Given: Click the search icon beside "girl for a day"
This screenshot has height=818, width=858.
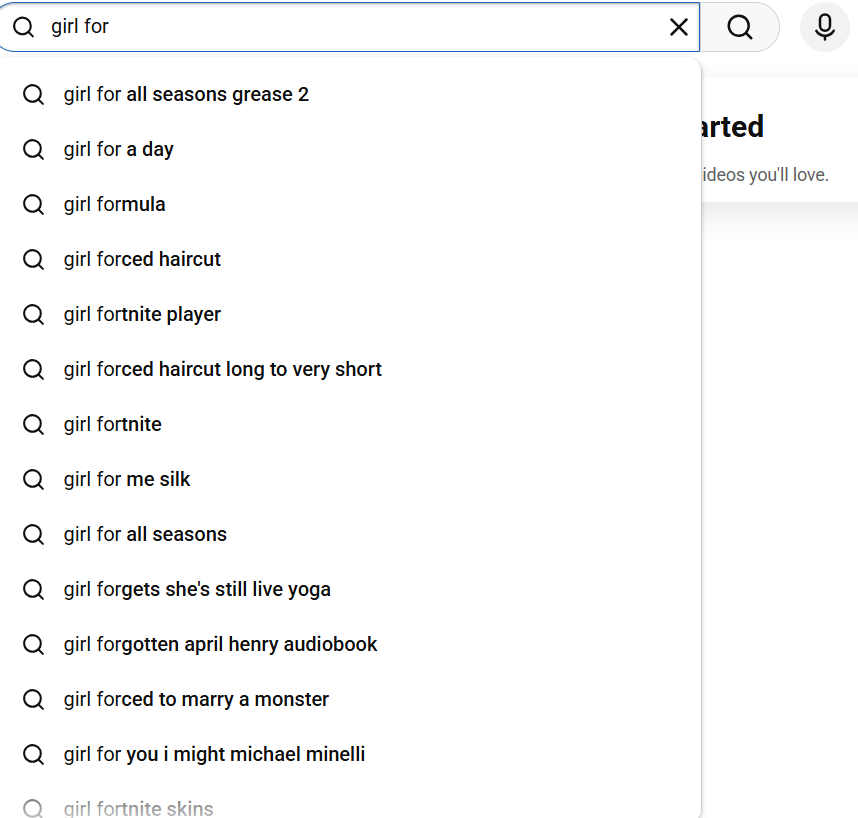Looking at the screenshot, I should (34, 149).
